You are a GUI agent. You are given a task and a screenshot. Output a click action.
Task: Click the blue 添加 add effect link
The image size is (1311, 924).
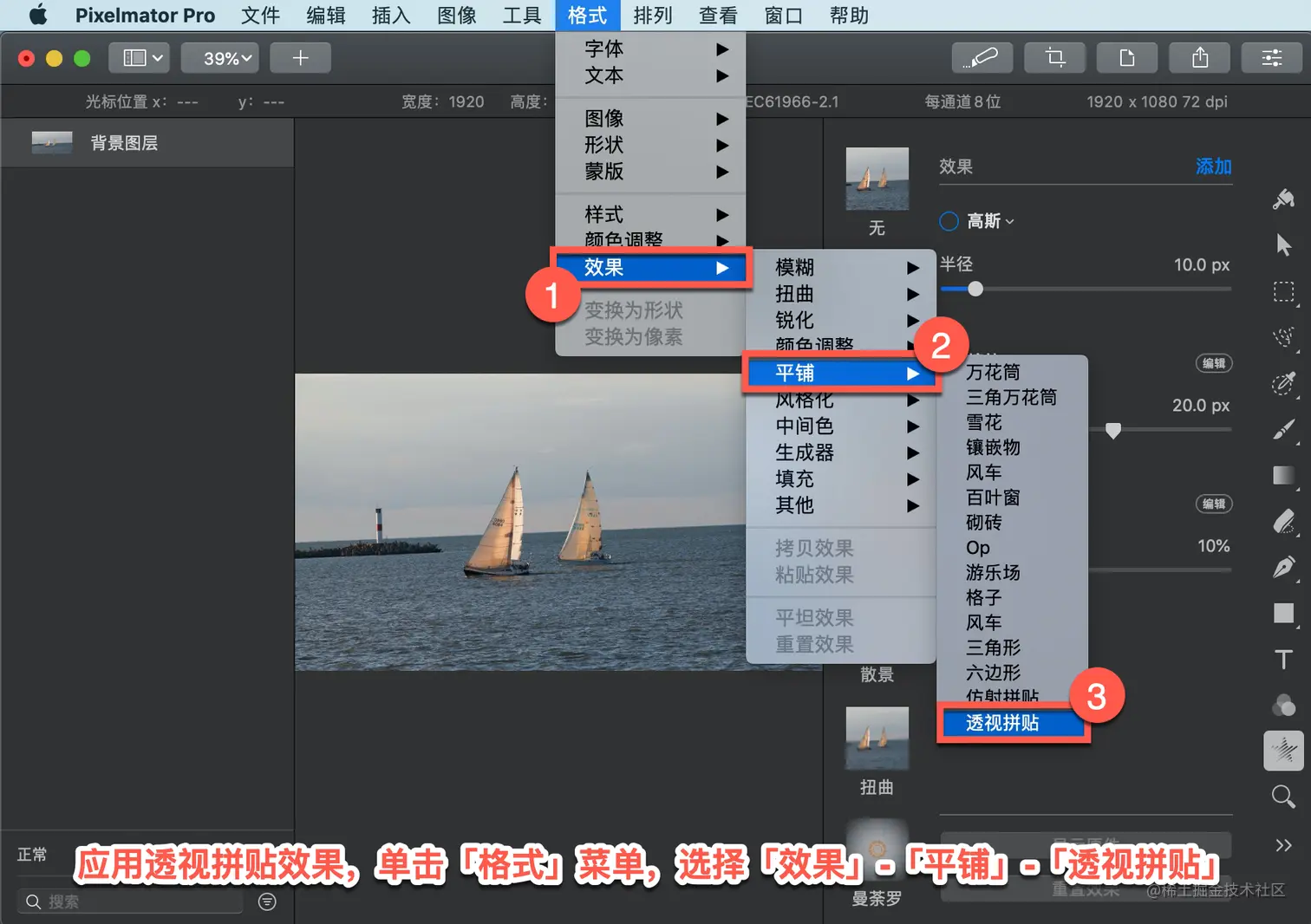click(1213, 166)
